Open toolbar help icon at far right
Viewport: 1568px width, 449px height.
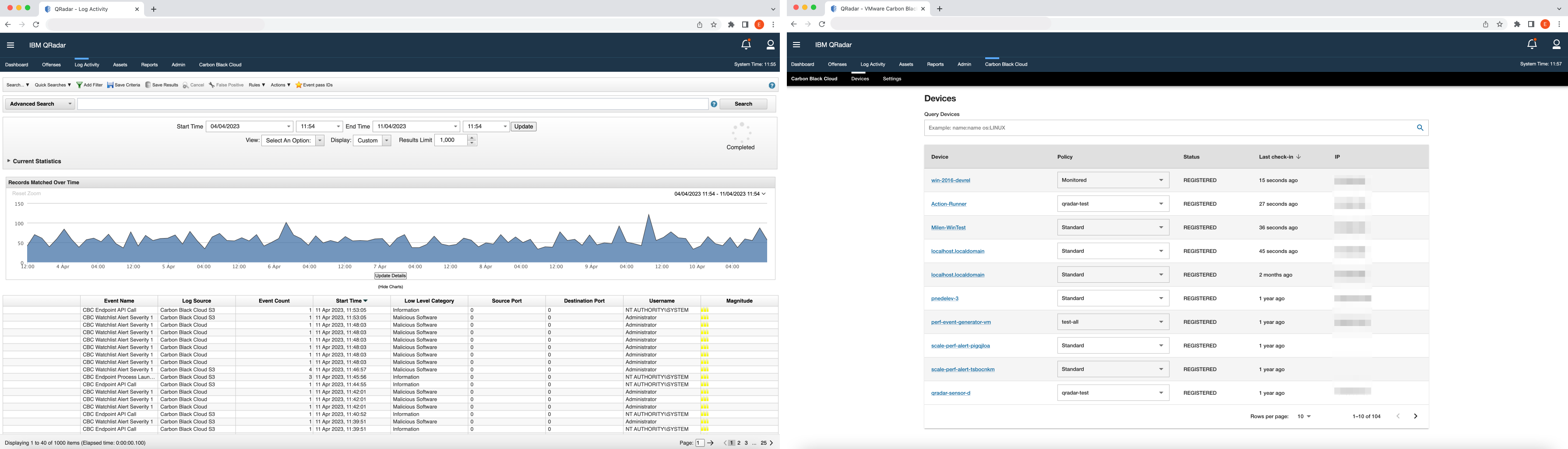click(x=772, y=85)
